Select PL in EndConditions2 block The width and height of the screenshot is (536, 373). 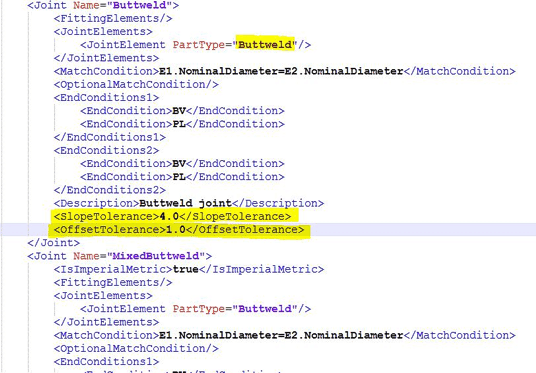point(179,177)
